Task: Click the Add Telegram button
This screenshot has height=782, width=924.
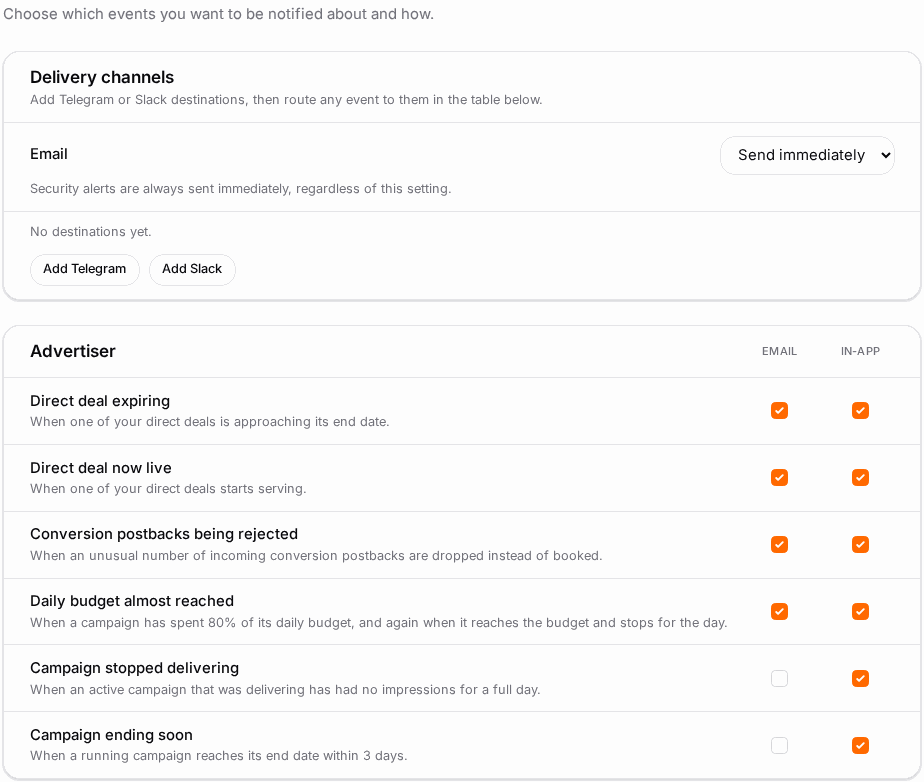Action: point(85,269)
